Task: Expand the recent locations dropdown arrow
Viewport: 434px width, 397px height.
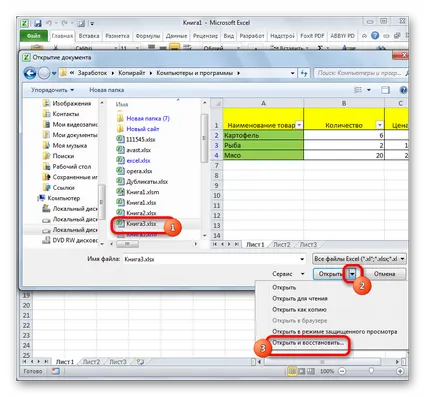Action: pyautogui.click(x=54, y=73)
